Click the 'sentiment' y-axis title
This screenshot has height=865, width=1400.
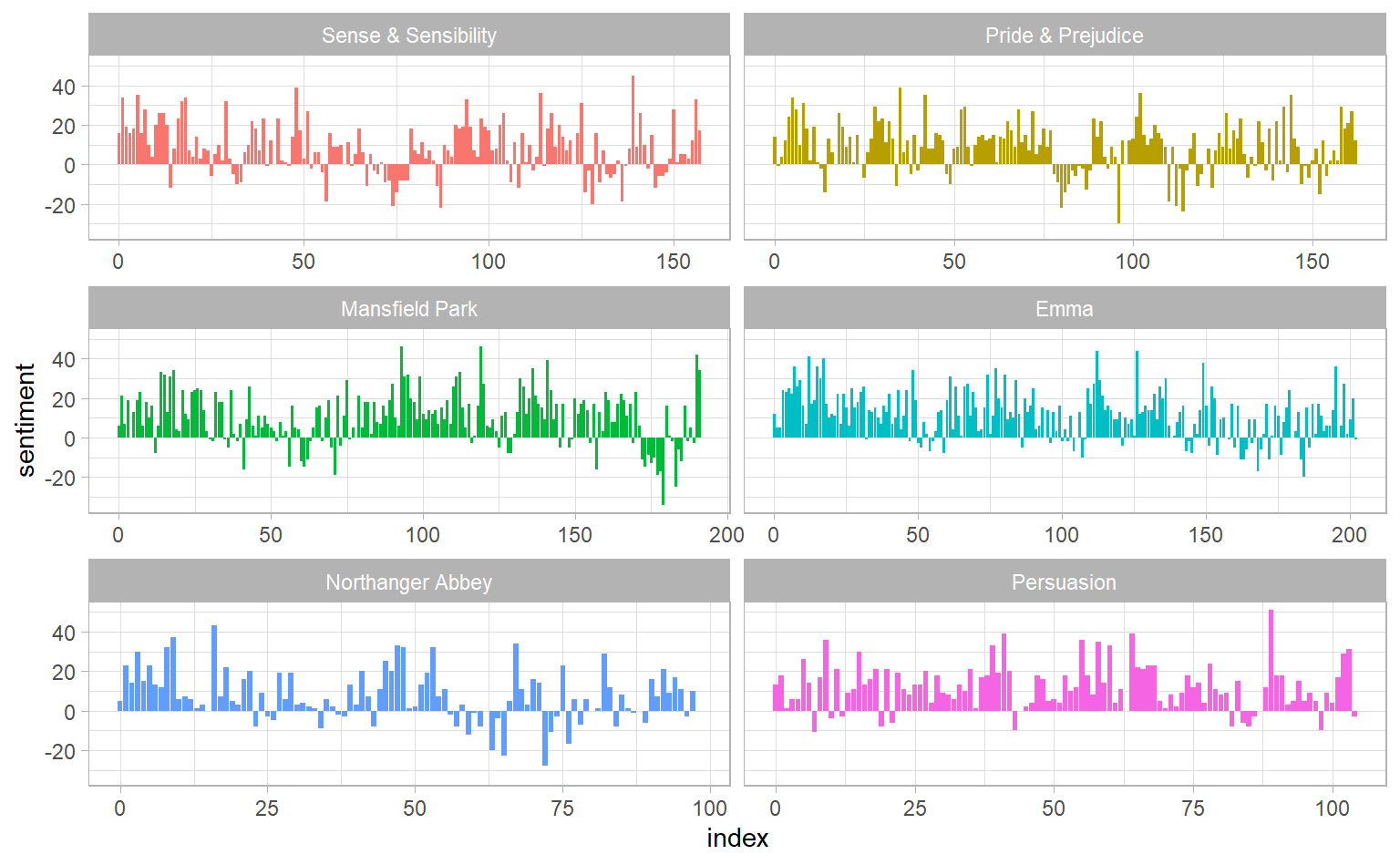pyautogui.click(x=26, y=420)
